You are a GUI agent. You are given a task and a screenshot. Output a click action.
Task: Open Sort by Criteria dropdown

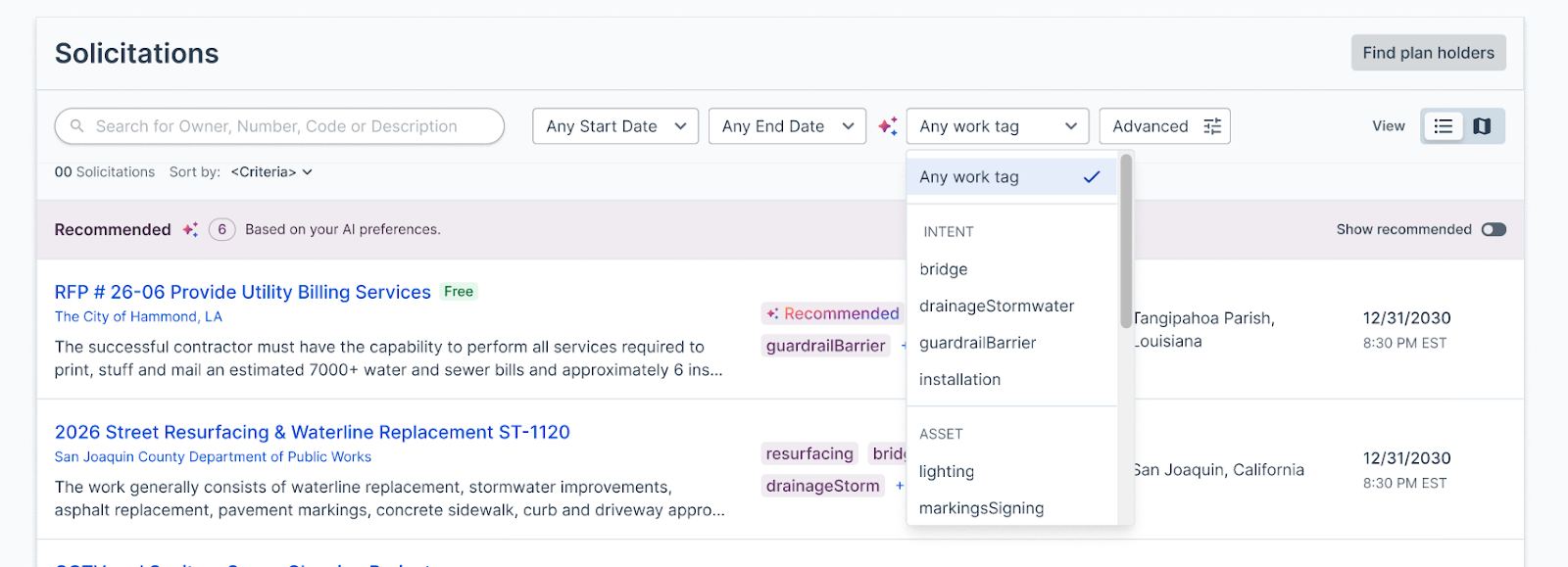[x=271, y=172]
